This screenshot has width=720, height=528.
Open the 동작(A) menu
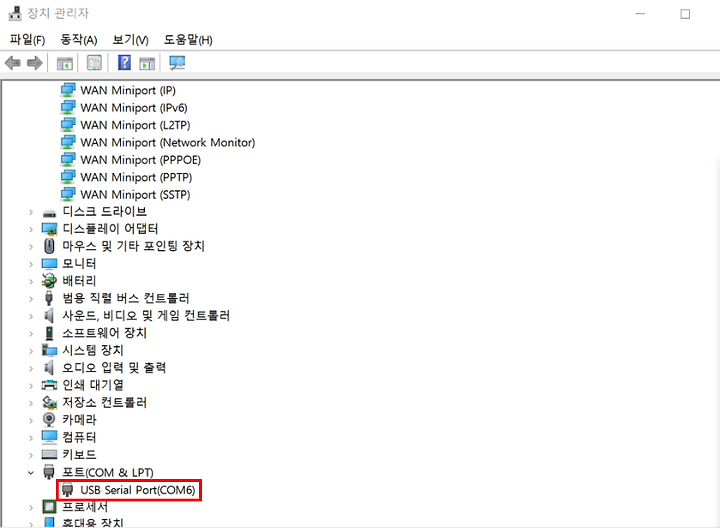click(x=79, y=40)
